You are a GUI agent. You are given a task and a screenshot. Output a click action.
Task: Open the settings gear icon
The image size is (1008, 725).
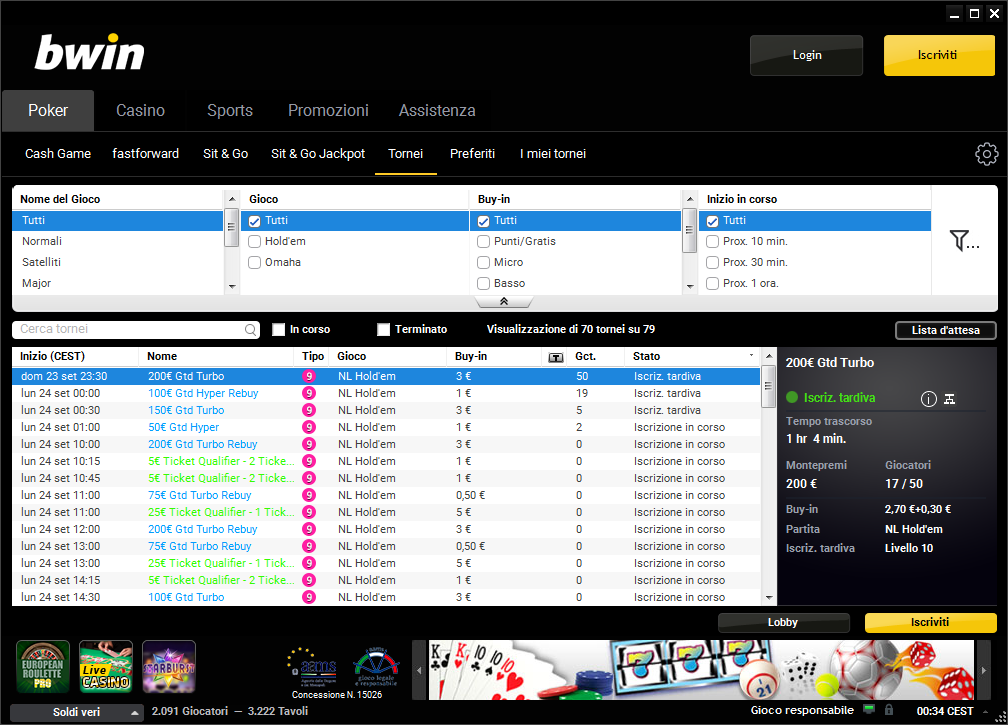(986, 154)
